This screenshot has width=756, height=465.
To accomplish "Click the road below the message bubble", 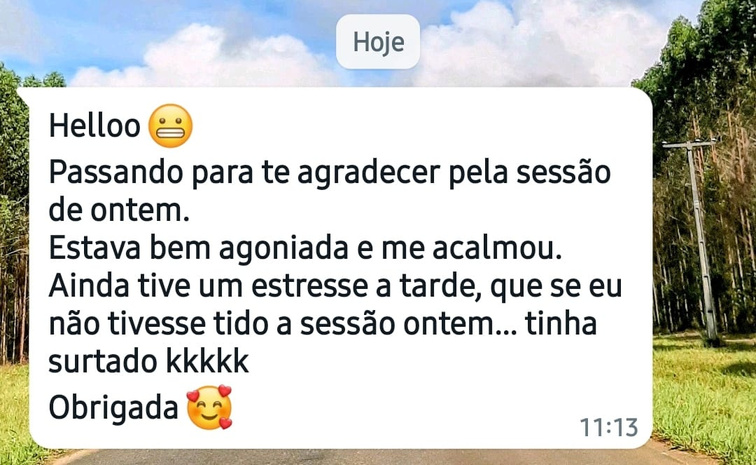I will (x=366, y=457).
